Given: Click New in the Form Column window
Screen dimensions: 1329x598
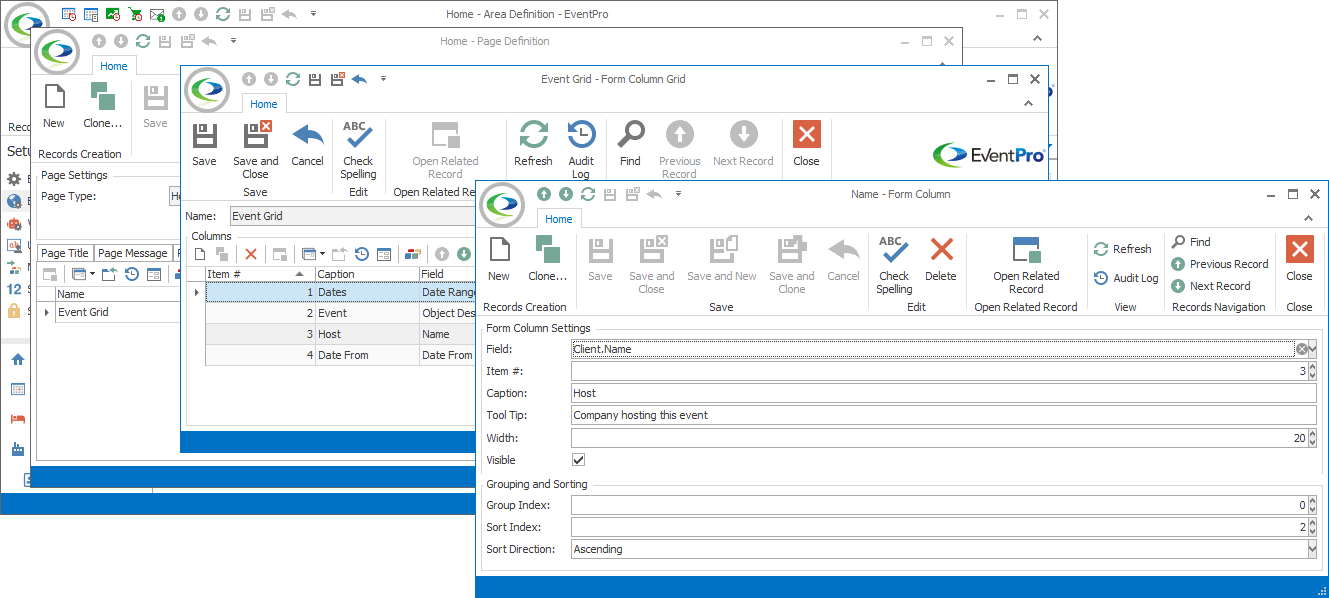Looking at the screenshot, I should coord(498,259).
